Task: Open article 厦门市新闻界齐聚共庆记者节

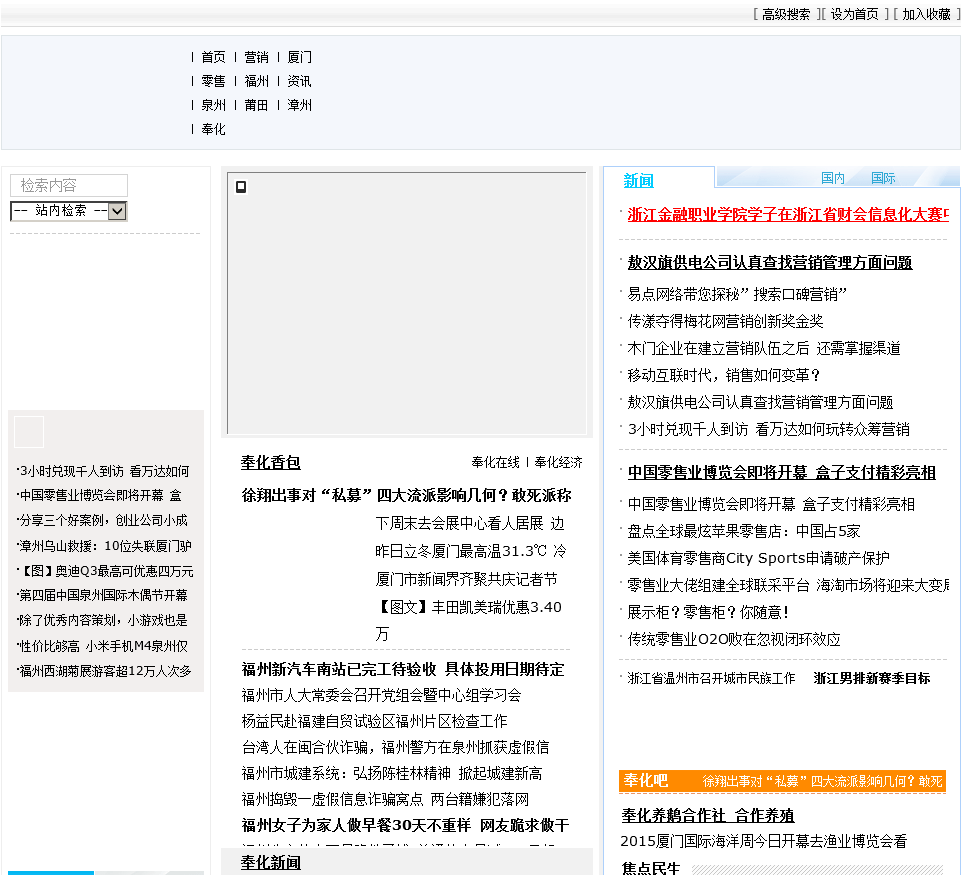Action: click(x=466, y=579)
